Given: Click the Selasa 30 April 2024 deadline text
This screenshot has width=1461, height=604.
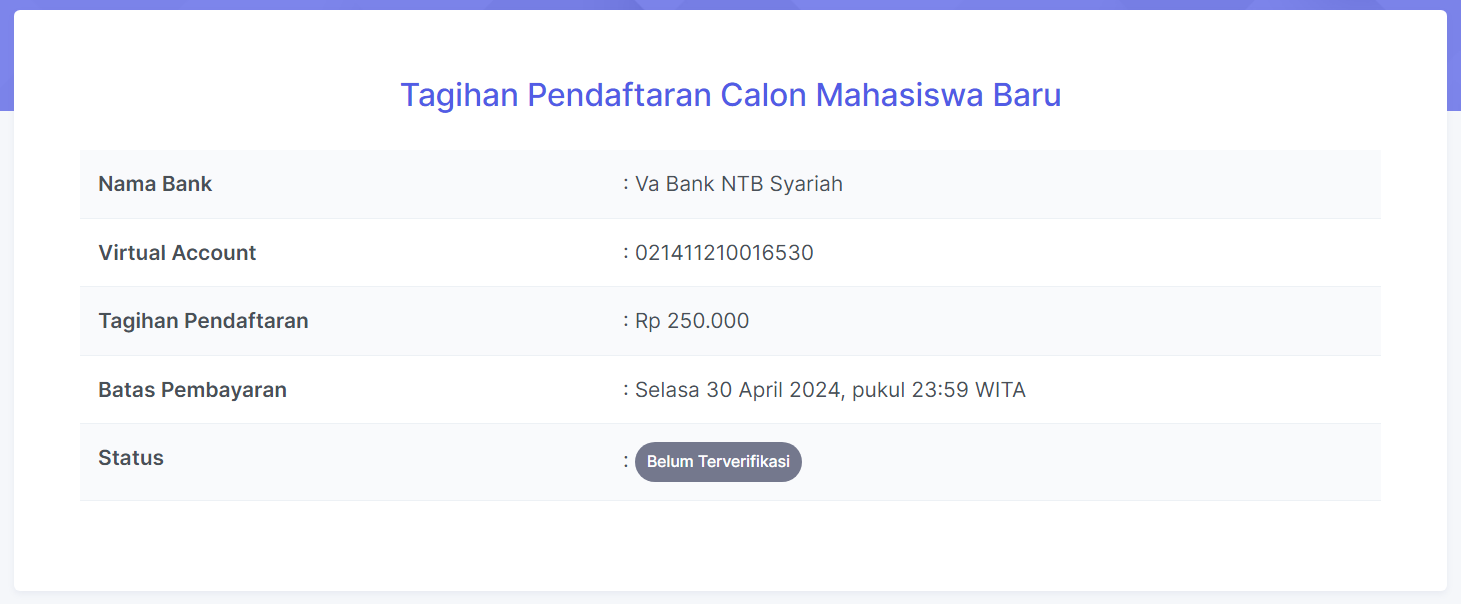Looking at the screenshot, I should click(x=738, y=390).
